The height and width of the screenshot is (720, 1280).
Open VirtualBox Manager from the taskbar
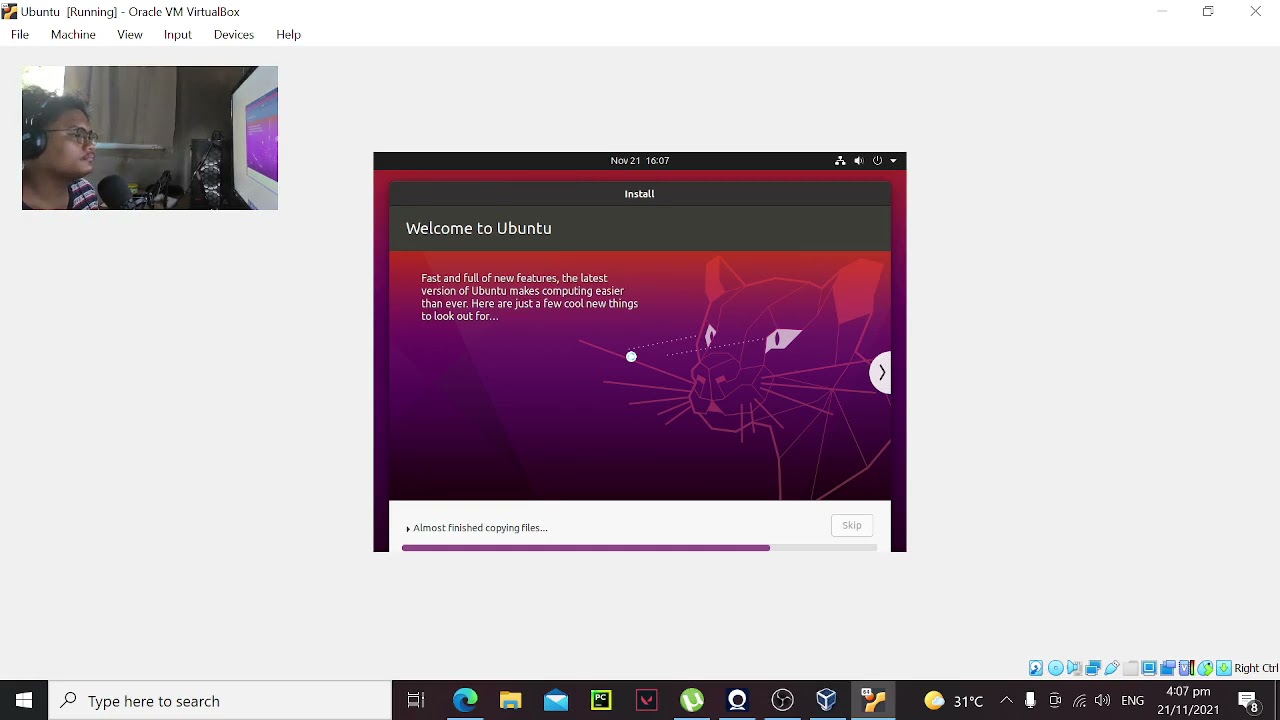(827, 701)
